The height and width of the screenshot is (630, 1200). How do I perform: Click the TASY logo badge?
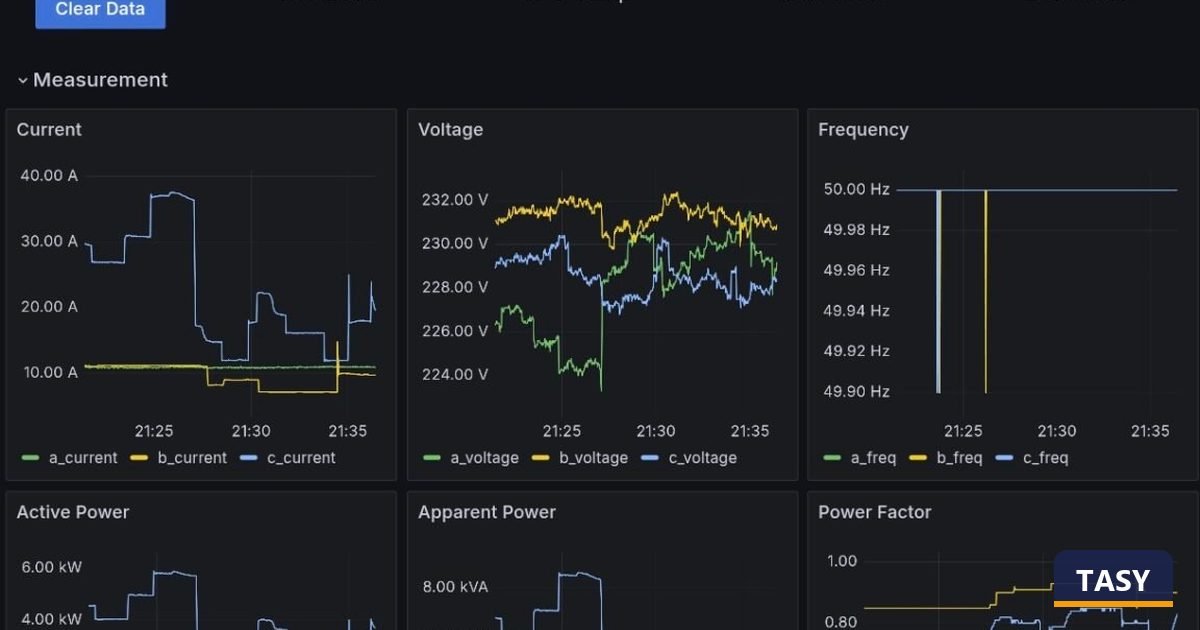tap(1113, 580)
